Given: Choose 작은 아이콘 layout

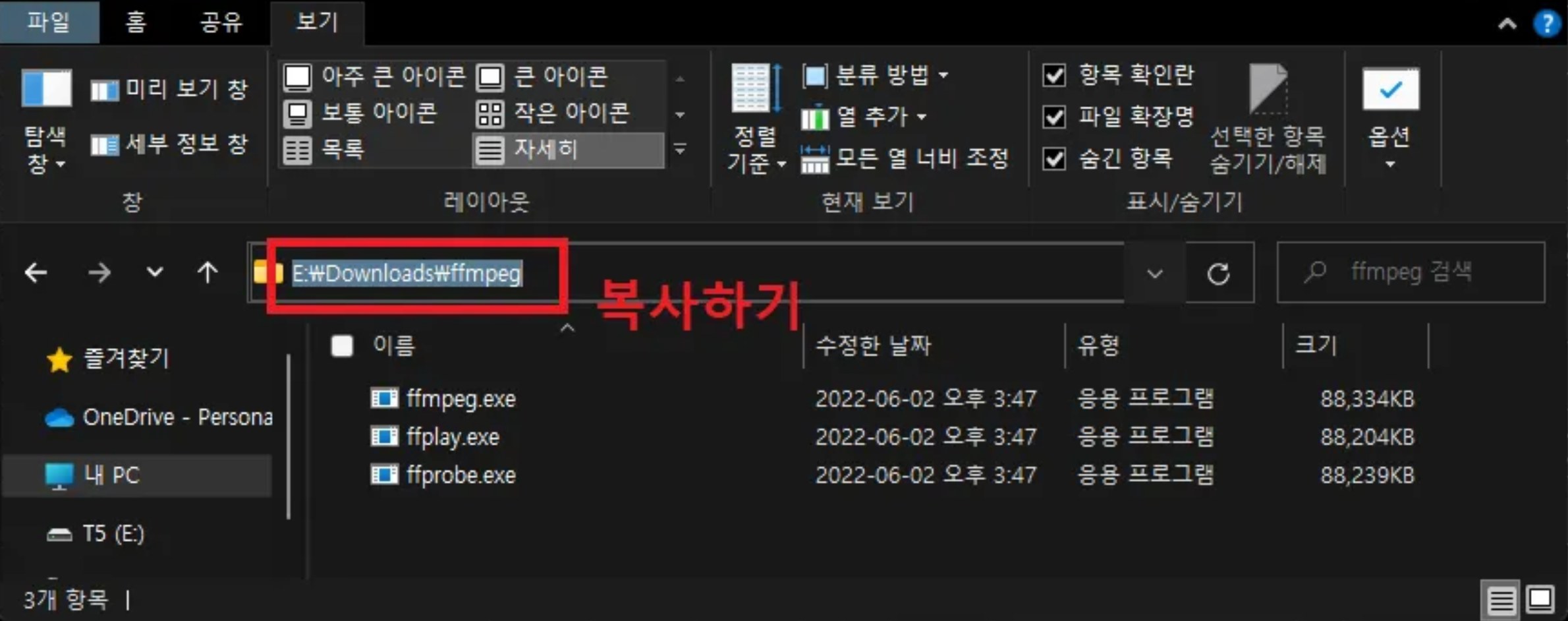Looking at the screenshot, I should tap(552, 113).
